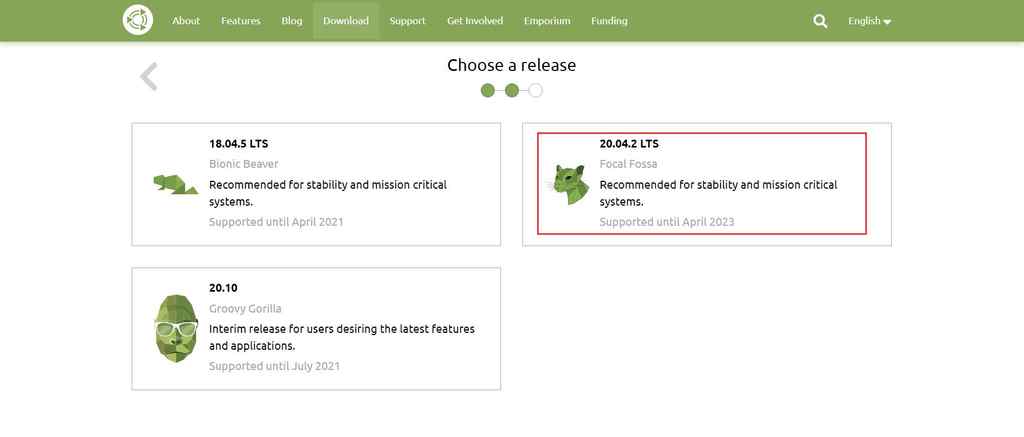Open the Download menu item
This screenshot has height=437, width=1024.
tap(346, 21)
